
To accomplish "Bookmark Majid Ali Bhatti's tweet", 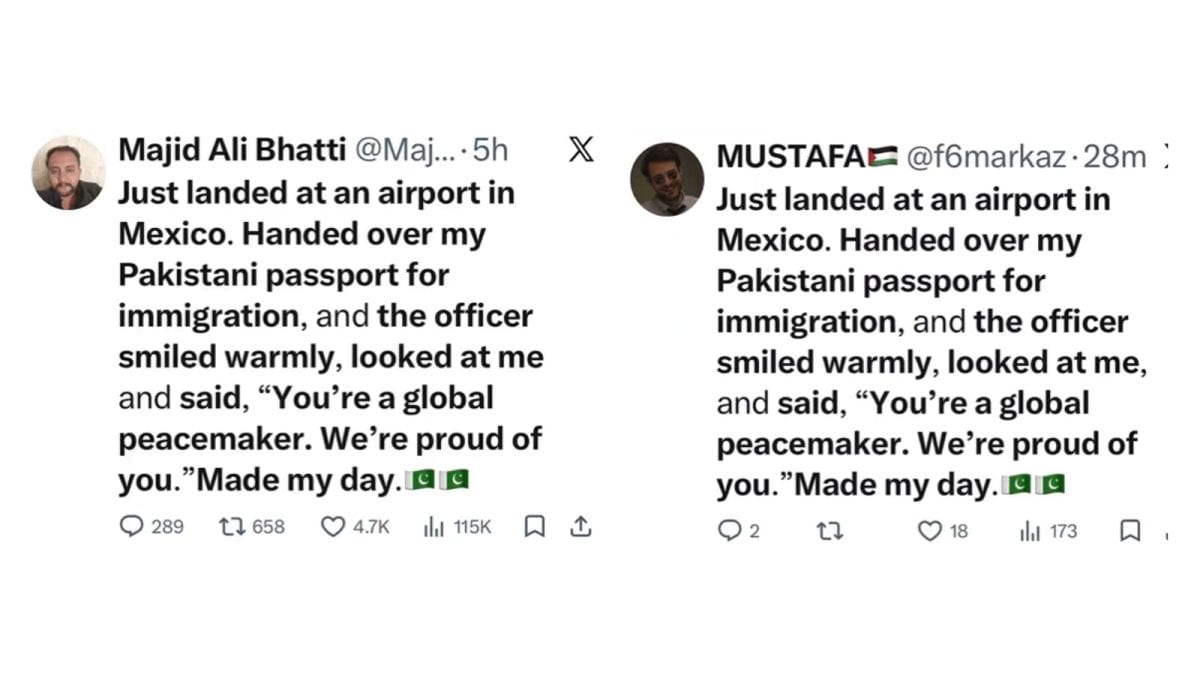I will 533,525.
